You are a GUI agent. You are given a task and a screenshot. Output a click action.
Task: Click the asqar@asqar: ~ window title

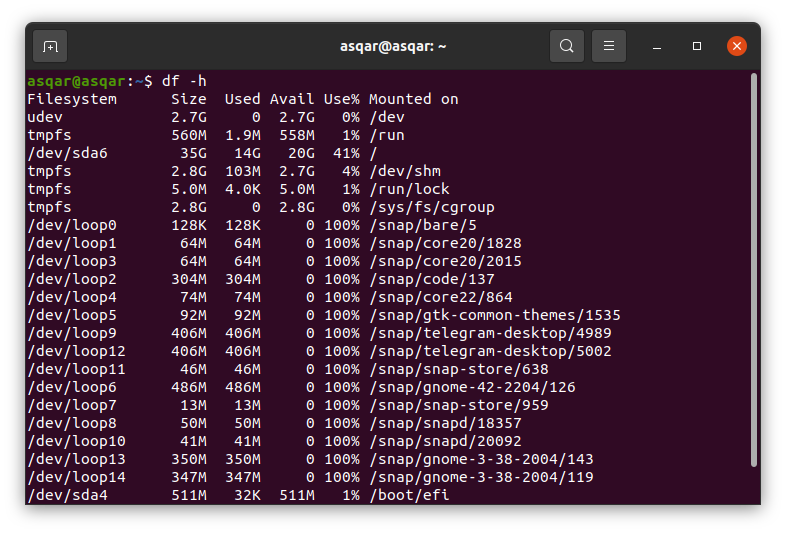pos(393,46)
